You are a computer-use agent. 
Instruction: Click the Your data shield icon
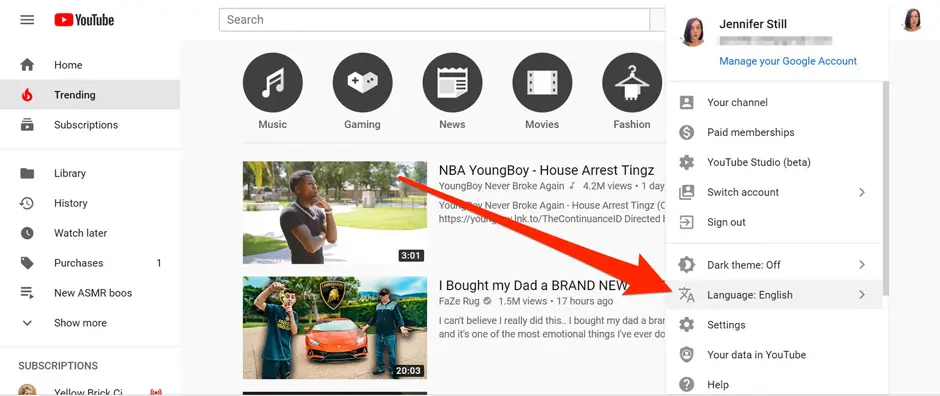tap(686, 355)
